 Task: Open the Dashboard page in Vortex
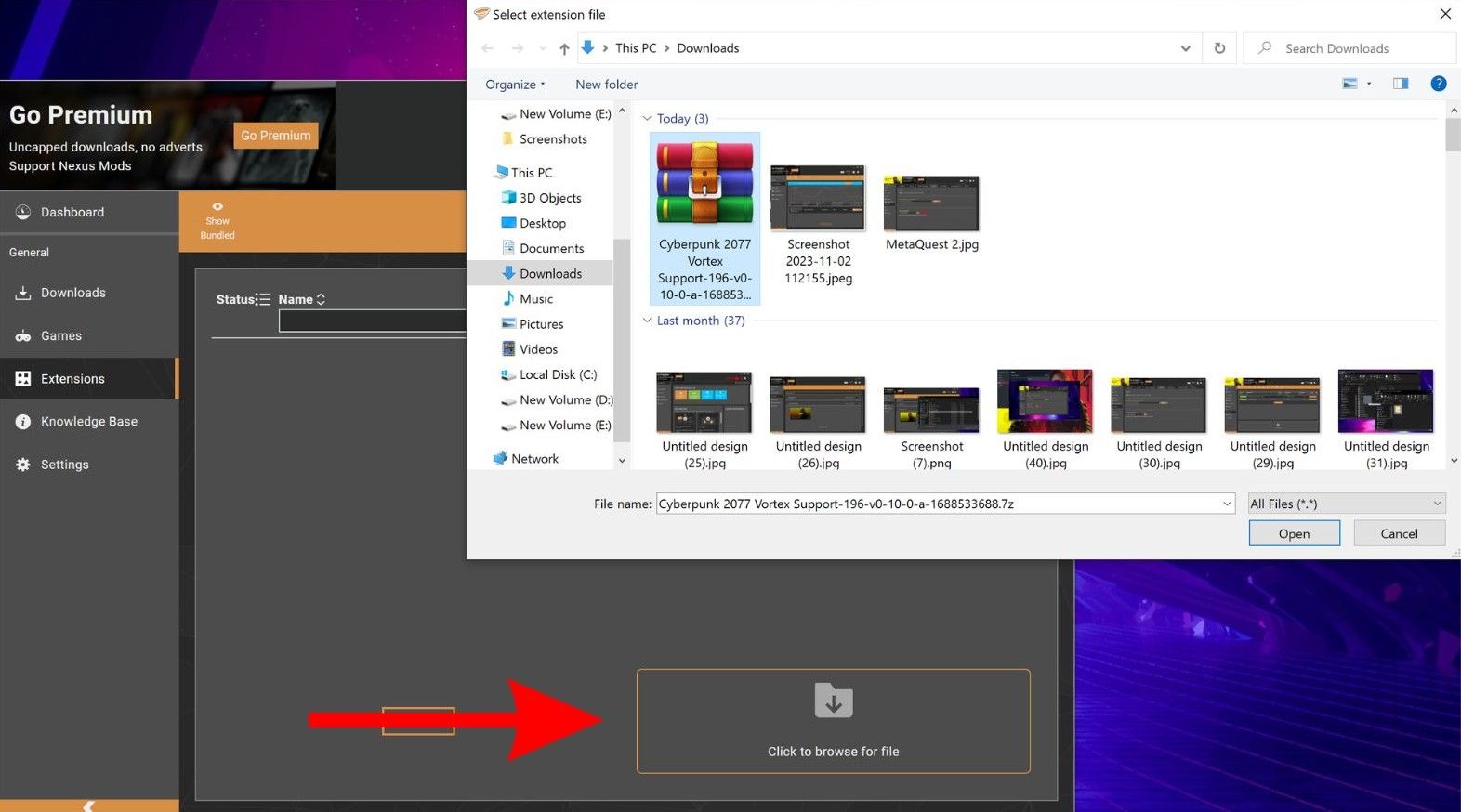click(89, 212)
